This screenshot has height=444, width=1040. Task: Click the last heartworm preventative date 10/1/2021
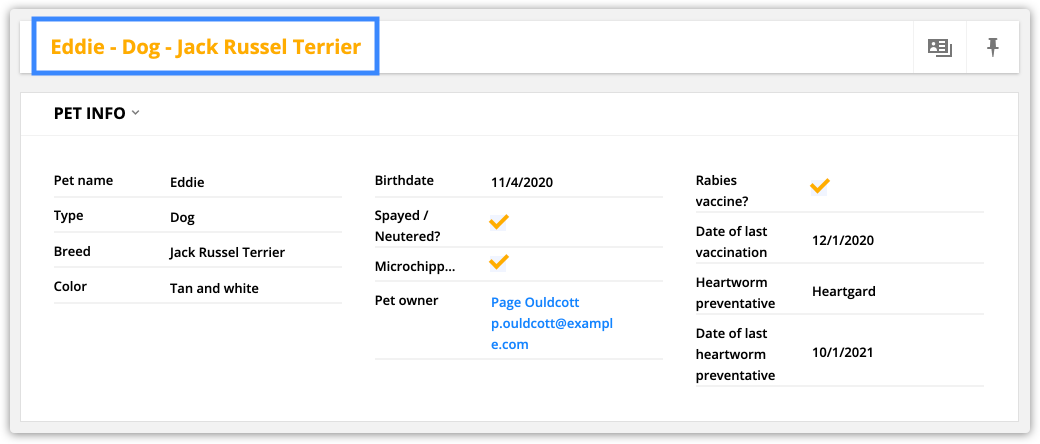842,352
